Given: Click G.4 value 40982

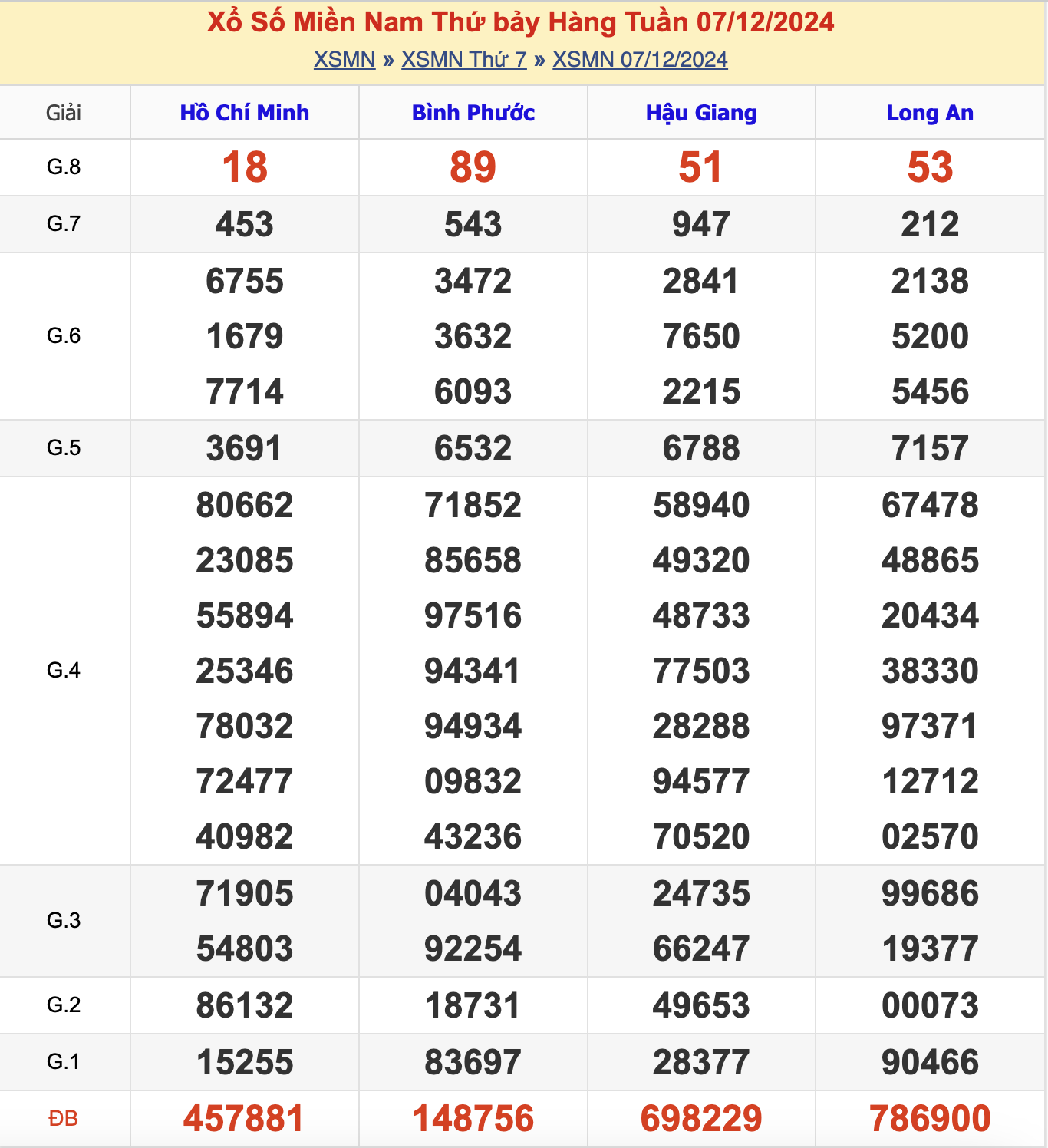Looking at the screenshot, I should pos(245,836).
